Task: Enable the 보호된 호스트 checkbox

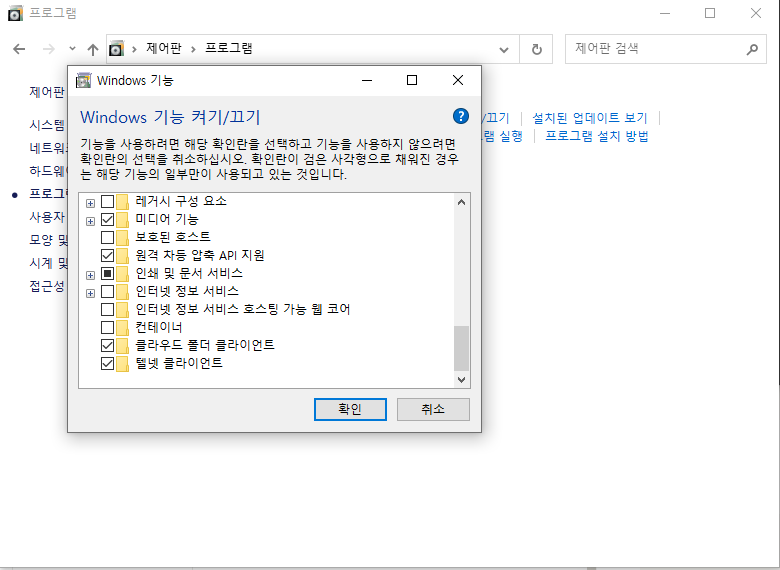Action: [x=107, y=237]
